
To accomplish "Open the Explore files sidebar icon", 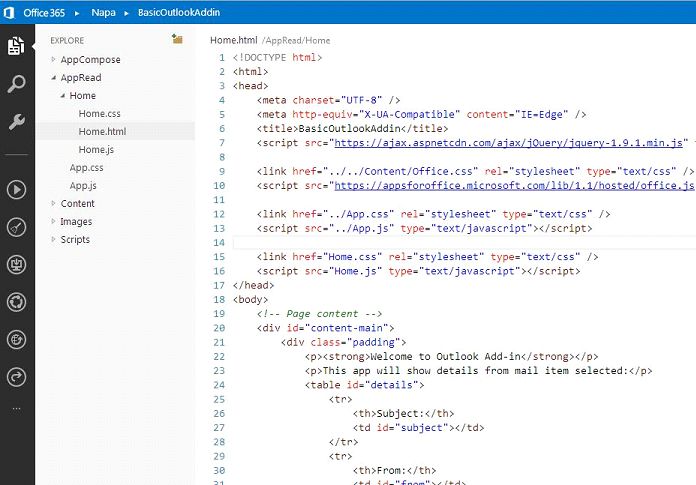I will (16, 46).
